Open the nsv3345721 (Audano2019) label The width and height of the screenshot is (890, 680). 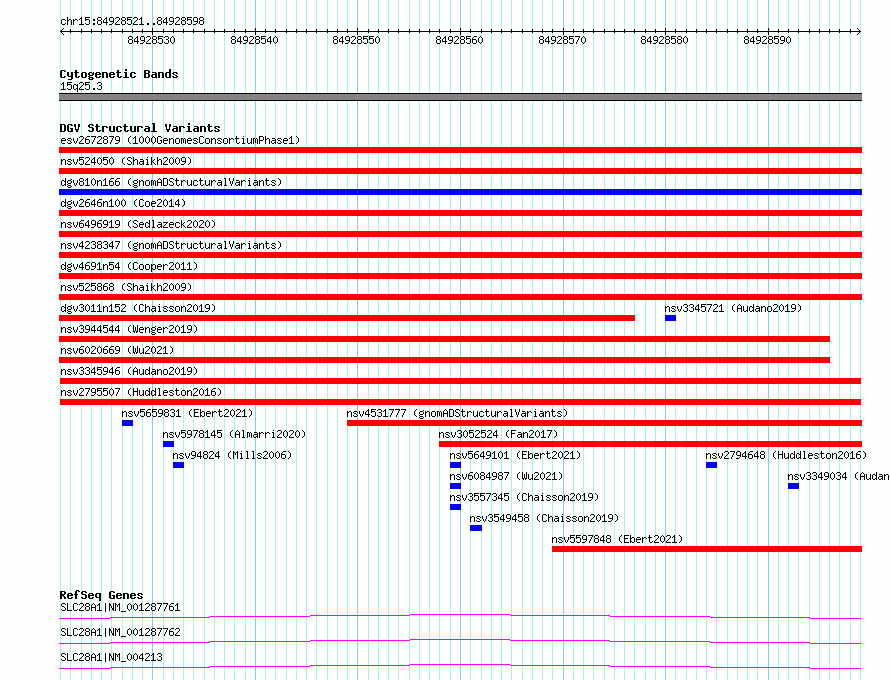click(x=733, y=308)
